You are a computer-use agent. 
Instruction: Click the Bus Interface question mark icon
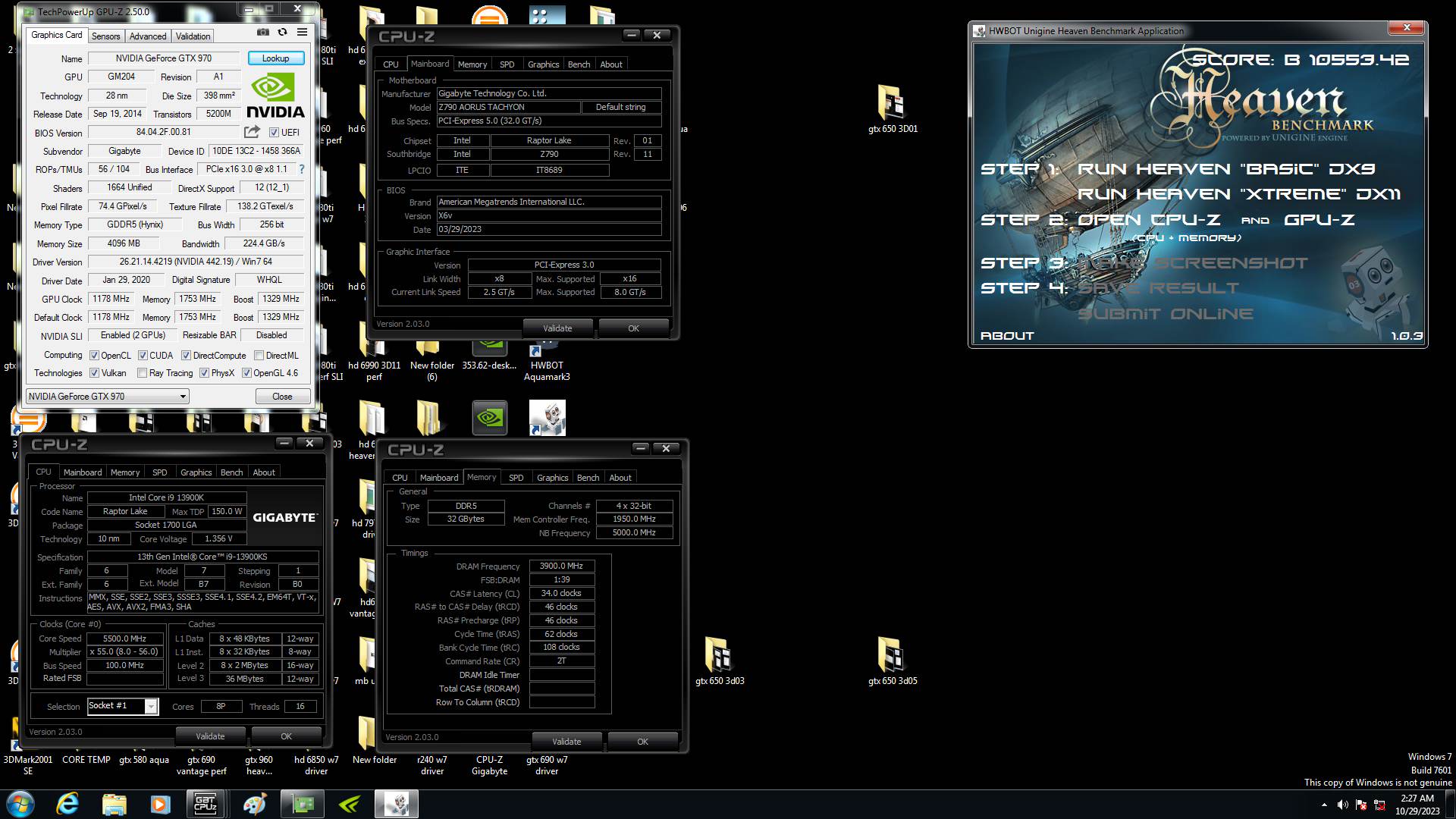pos(302,169)
